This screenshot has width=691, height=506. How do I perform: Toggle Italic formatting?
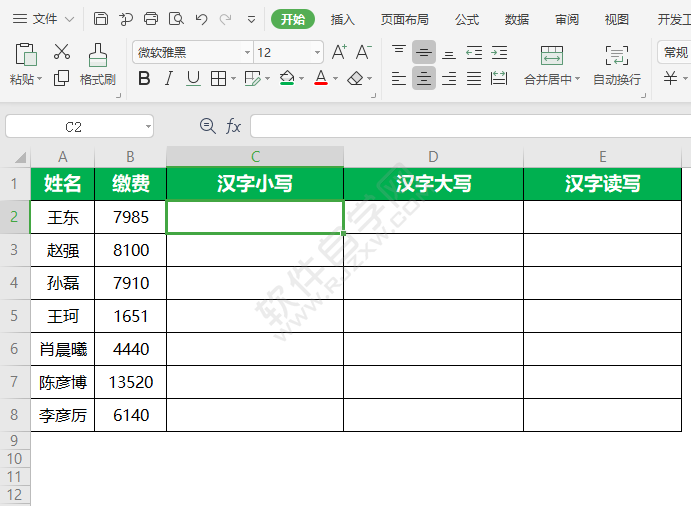[x=168, y=79]
